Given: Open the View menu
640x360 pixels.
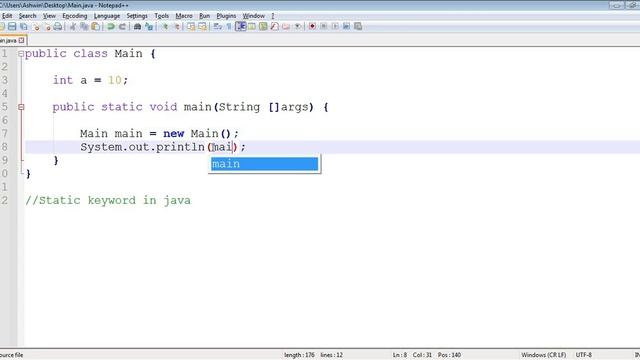Looking at the screenshot, I should [x=49, y=16].
